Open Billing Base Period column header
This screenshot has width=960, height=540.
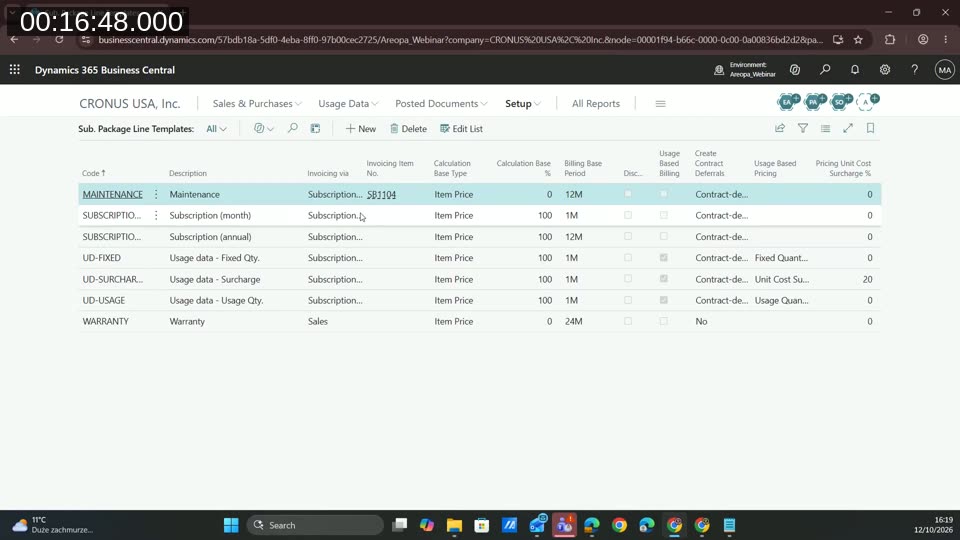583,168
